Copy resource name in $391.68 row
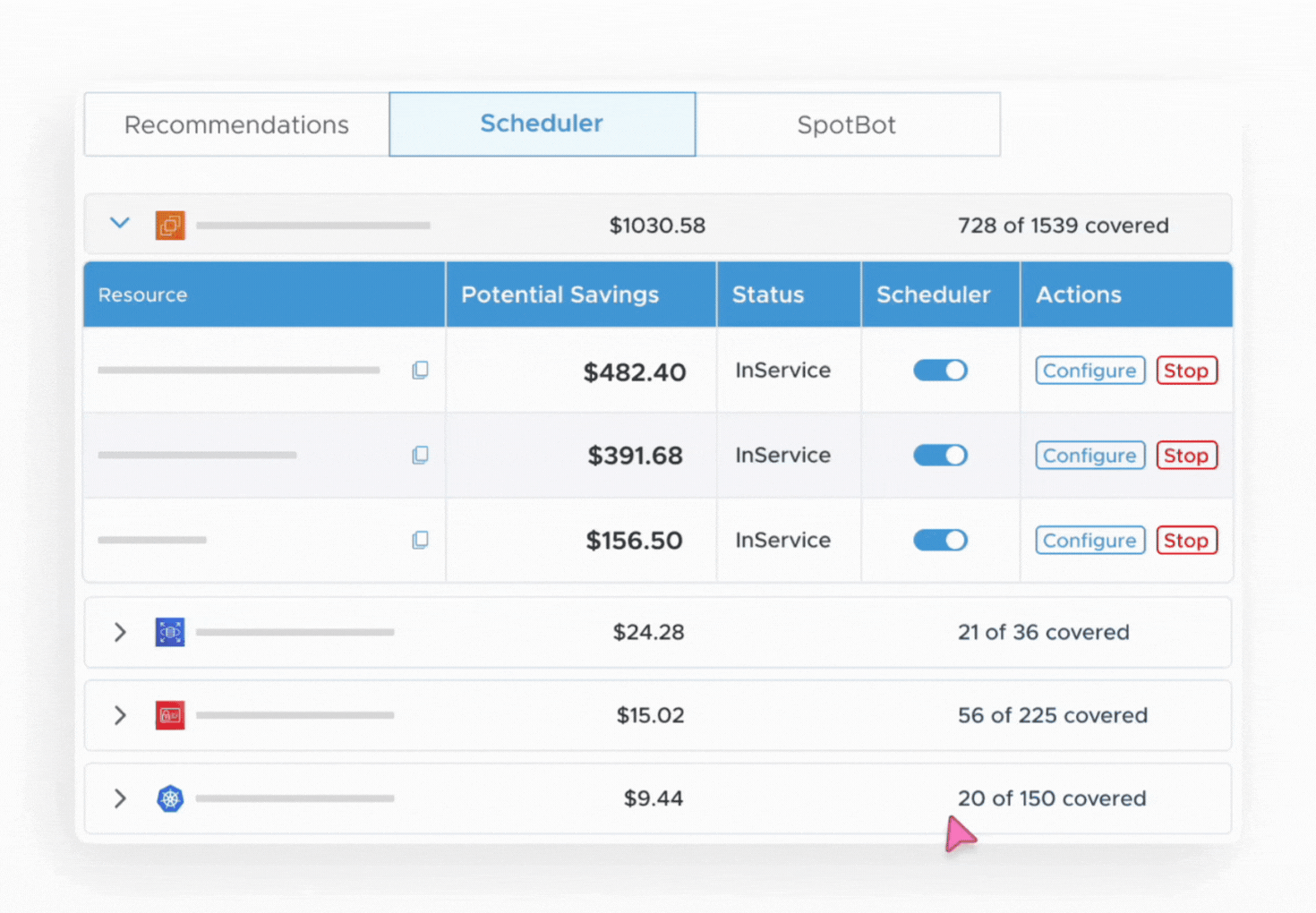The height and width of the screenshot is (913, 1316). pos(420,455)
